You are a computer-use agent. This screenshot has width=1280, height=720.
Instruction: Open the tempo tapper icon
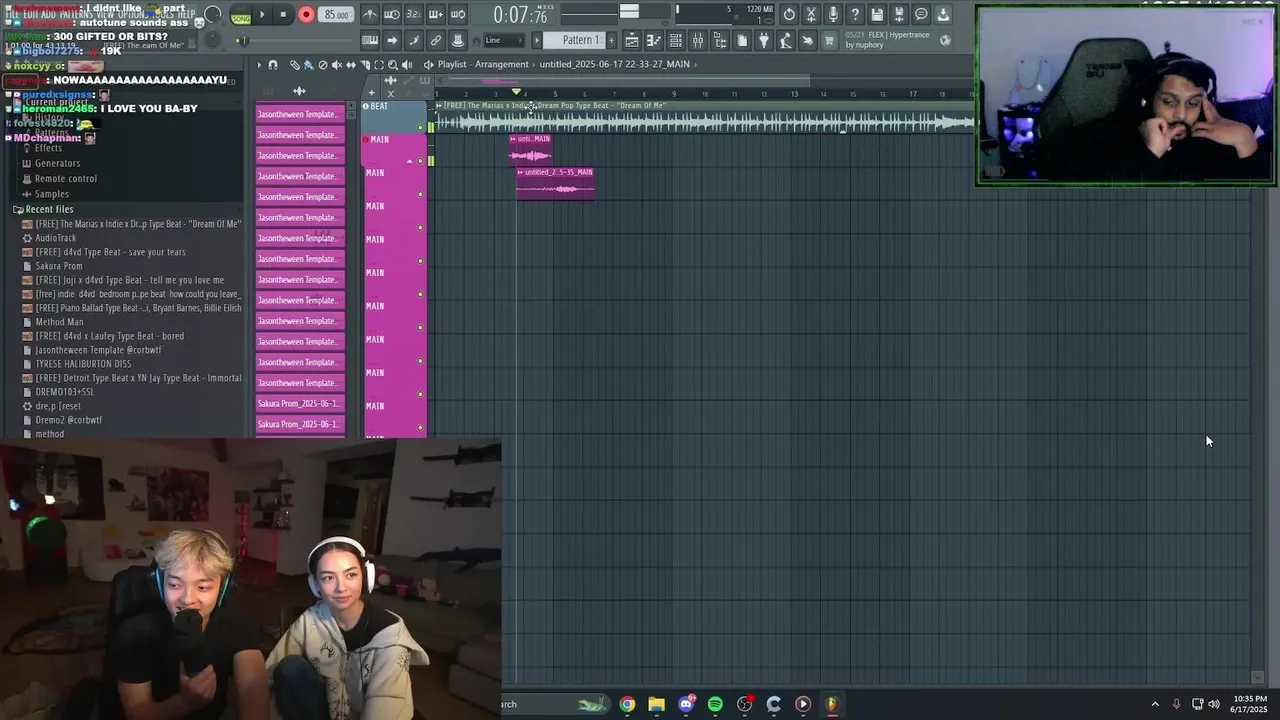(786, 41)
